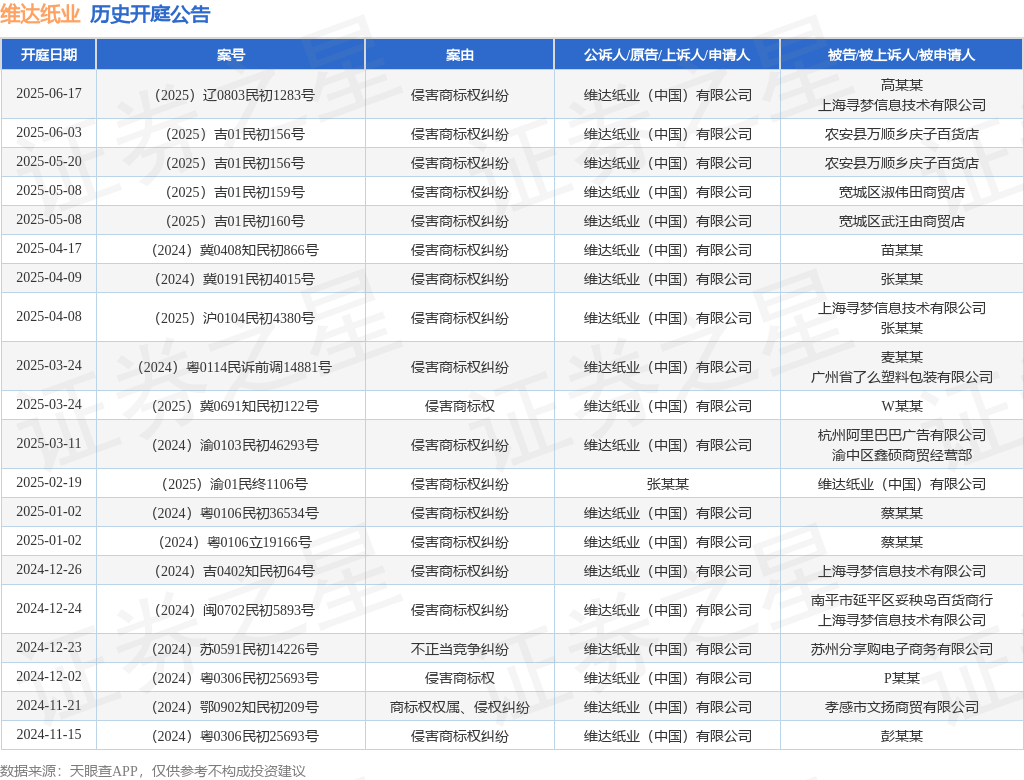Select case number (2024)冀0191民初4015号
Screen dimensions: 1024x780
pyautogui.click(x=234, y=279)
